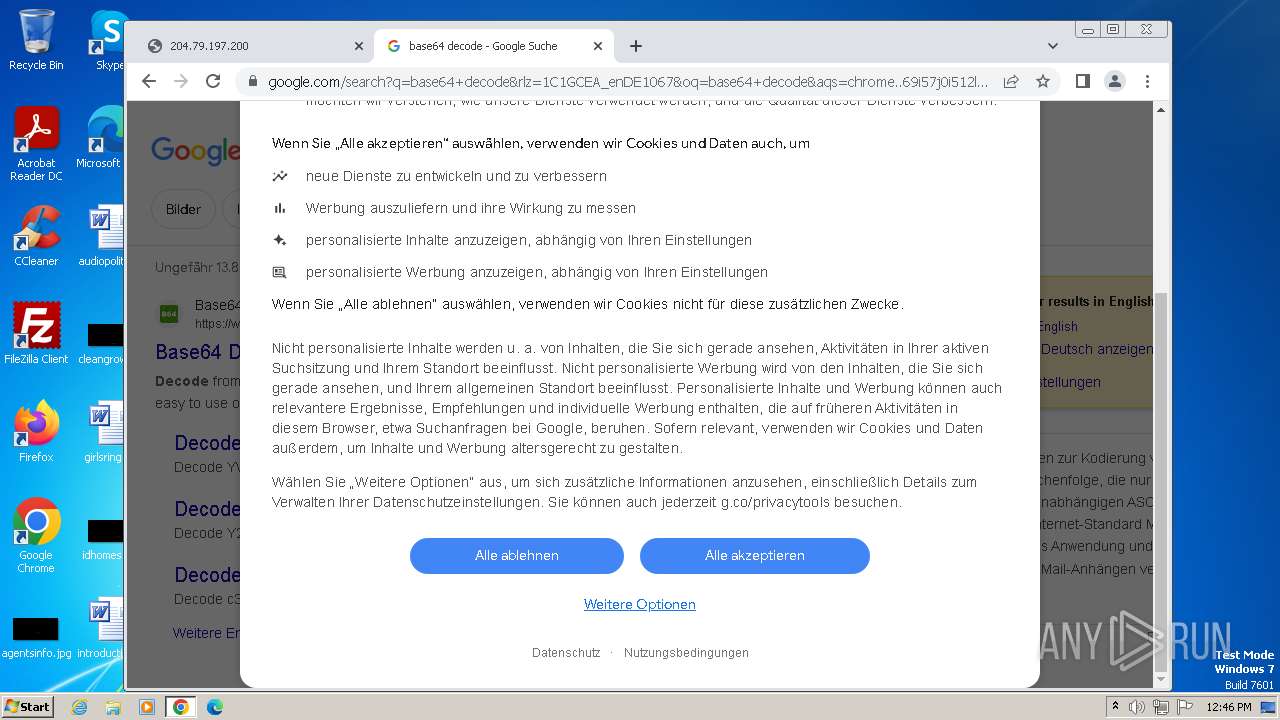Open the Datenschutz link
The width and height of the screenshot is (1280, 720).
(x=566, y=653)
